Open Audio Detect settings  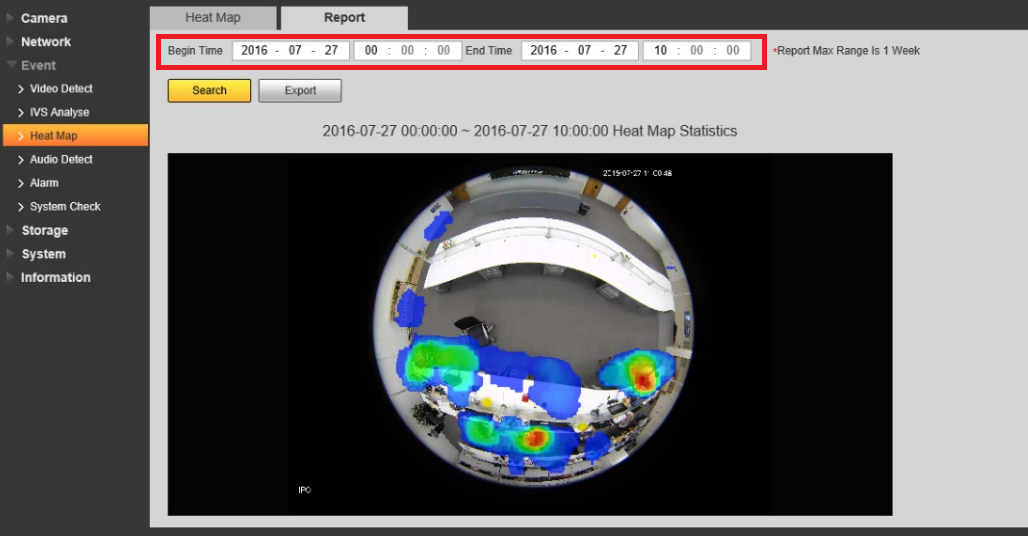[x=61, y=159]
